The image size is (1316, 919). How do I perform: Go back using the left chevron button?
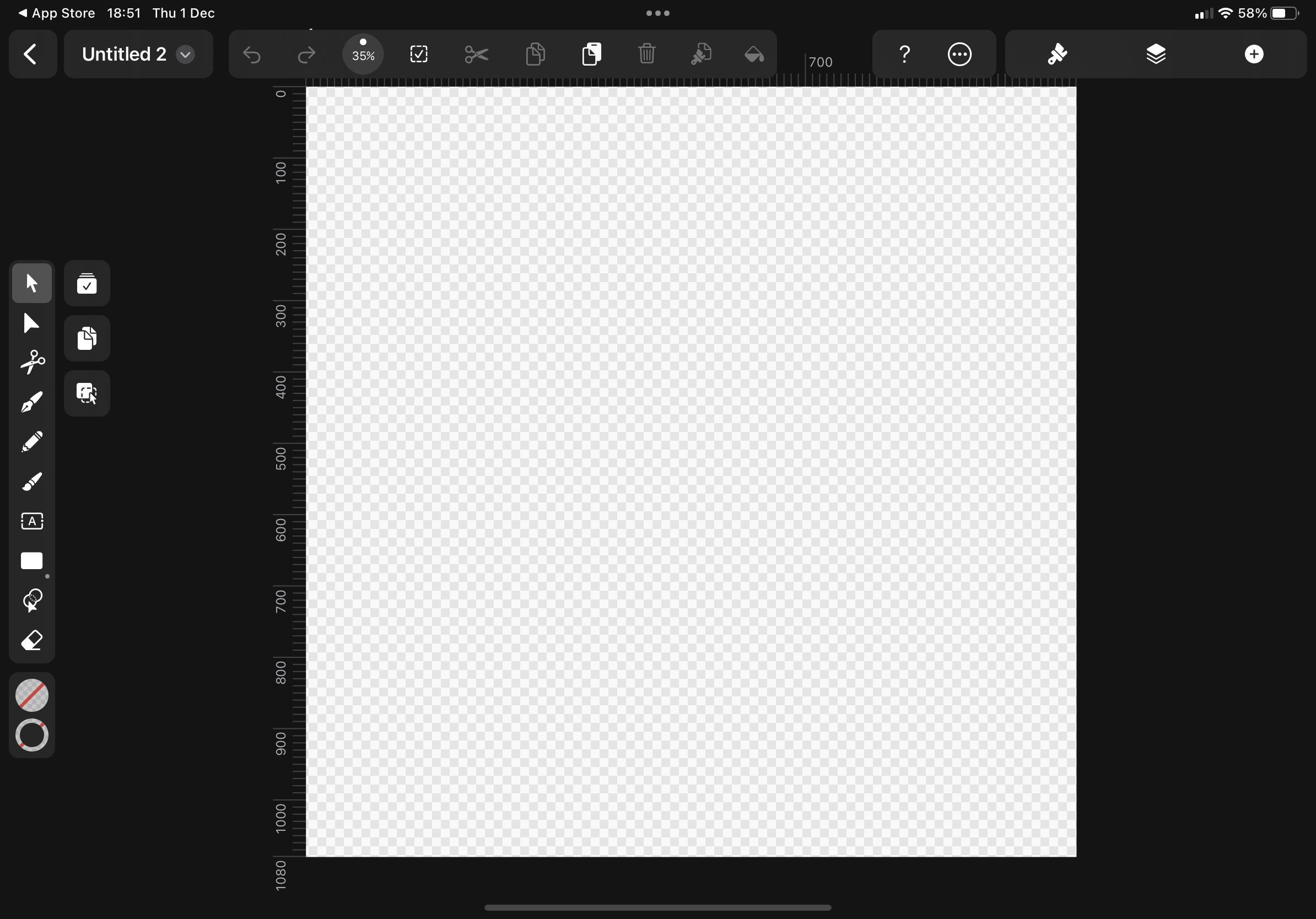pos(32,55)
